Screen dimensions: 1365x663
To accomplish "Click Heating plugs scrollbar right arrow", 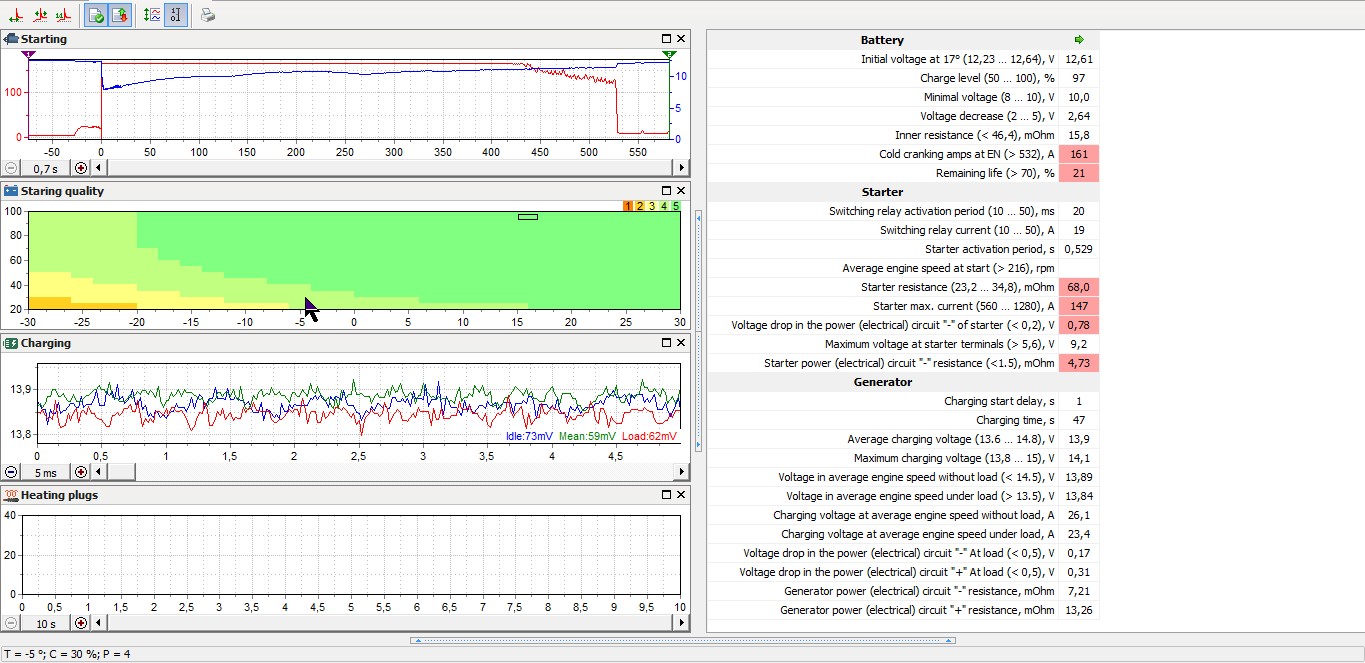I will pos(682,623).
